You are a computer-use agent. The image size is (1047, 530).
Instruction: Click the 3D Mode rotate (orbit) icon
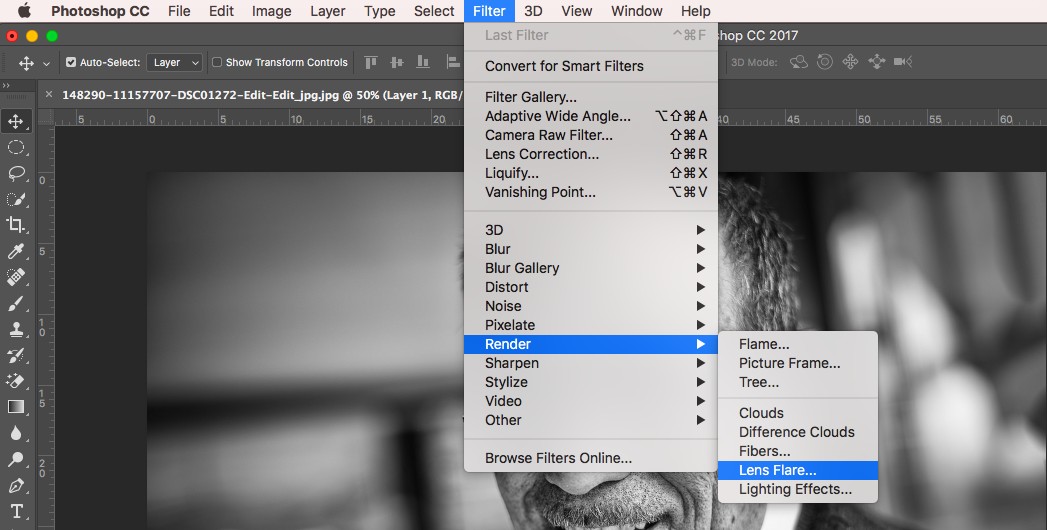pos(799,62)
